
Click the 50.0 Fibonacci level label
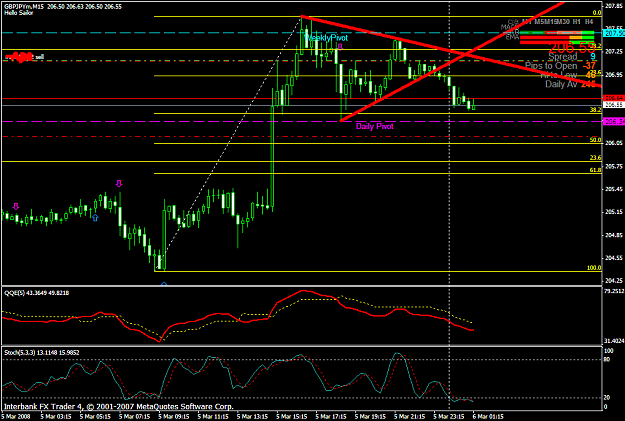point(596,140)
